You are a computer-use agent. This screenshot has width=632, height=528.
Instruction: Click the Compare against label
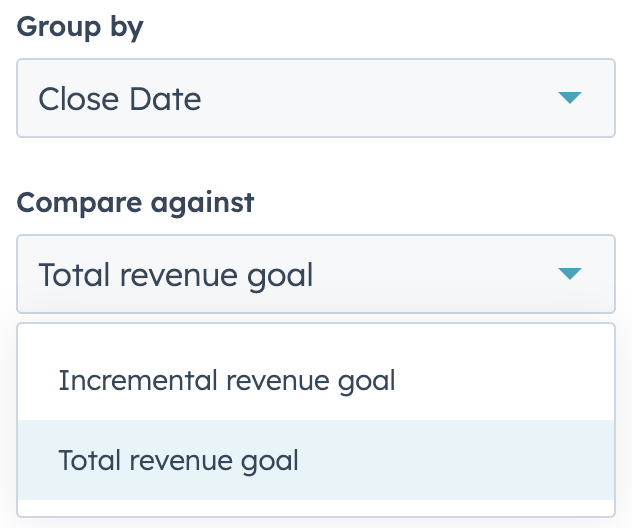135,203
